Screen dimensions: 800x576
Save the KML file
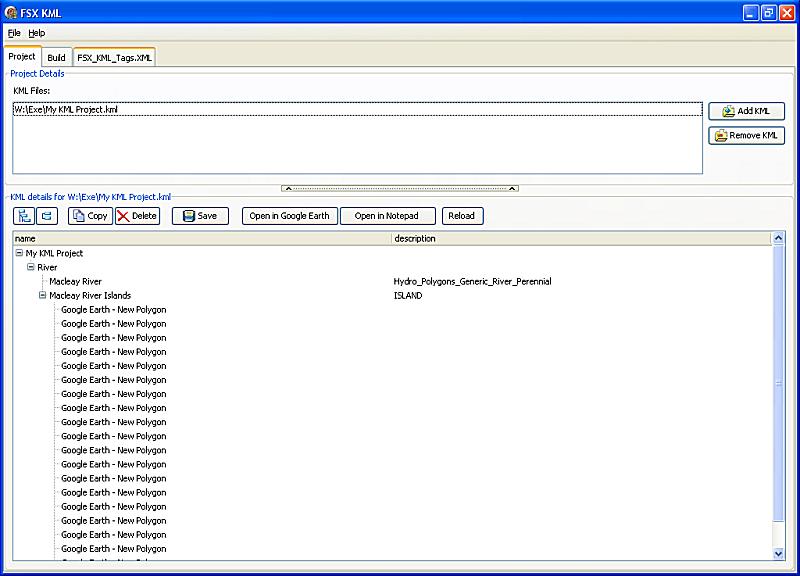pos(200,216)
